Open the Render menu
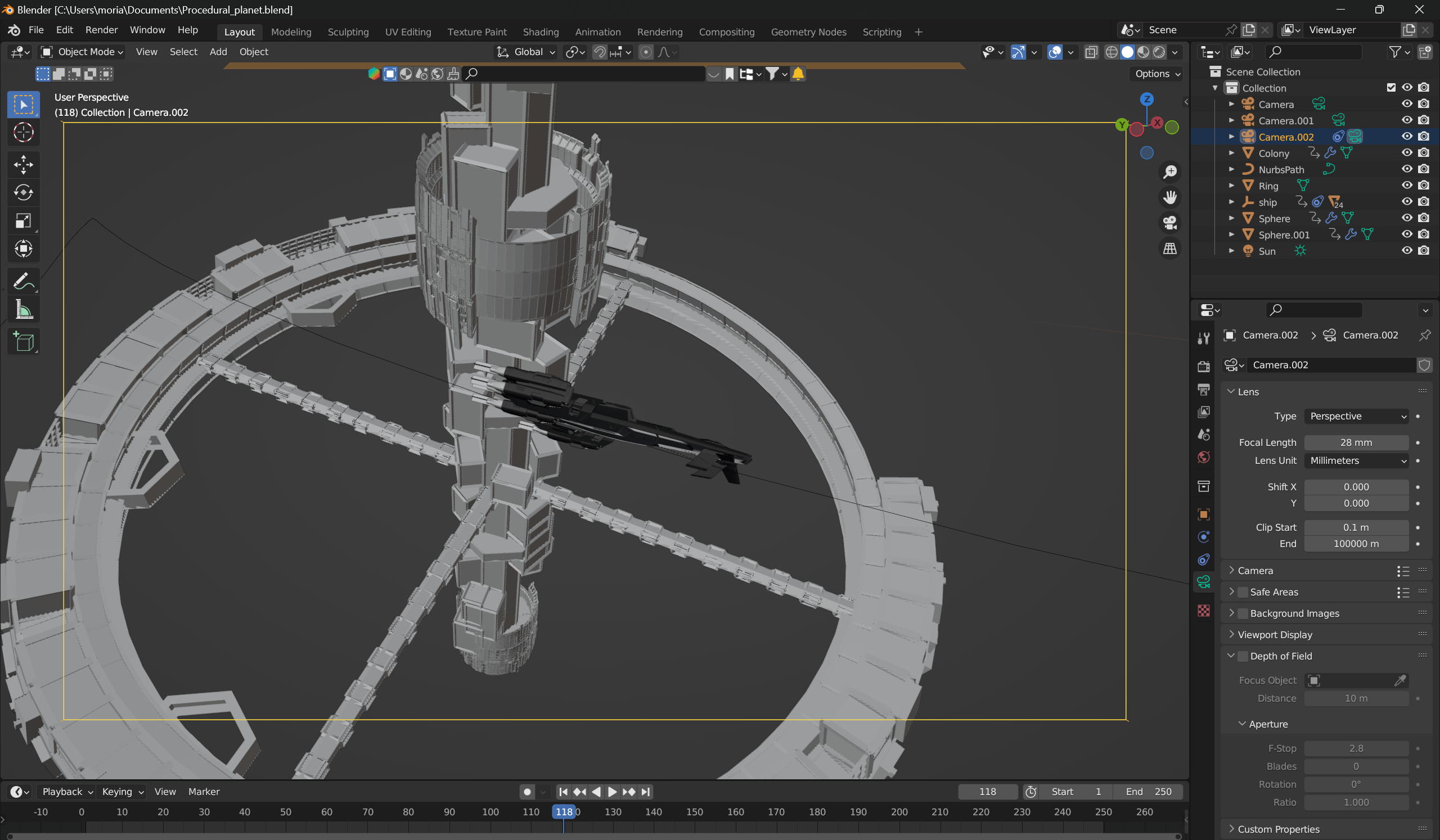This screenshot has width=1440, height=840. (101, 30)
